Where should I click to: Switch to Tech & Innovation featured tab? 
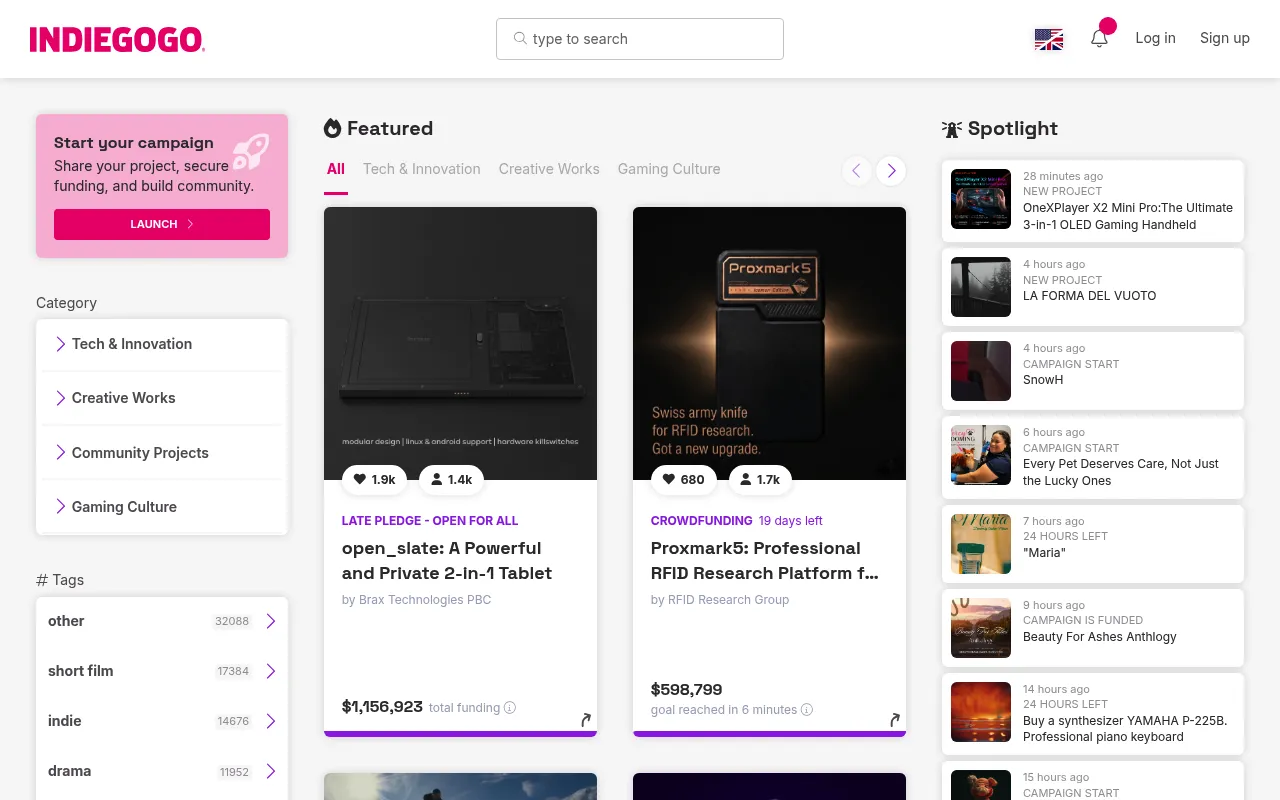pos(422,169)
